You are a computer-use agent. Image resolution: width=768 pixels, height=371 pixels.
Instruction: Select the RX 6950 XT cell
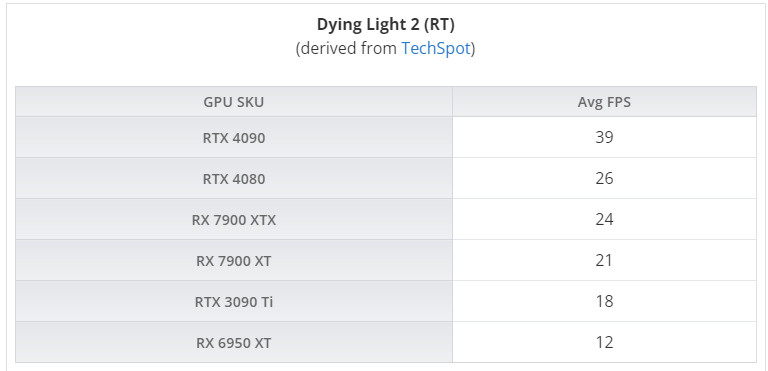point(234,343)
